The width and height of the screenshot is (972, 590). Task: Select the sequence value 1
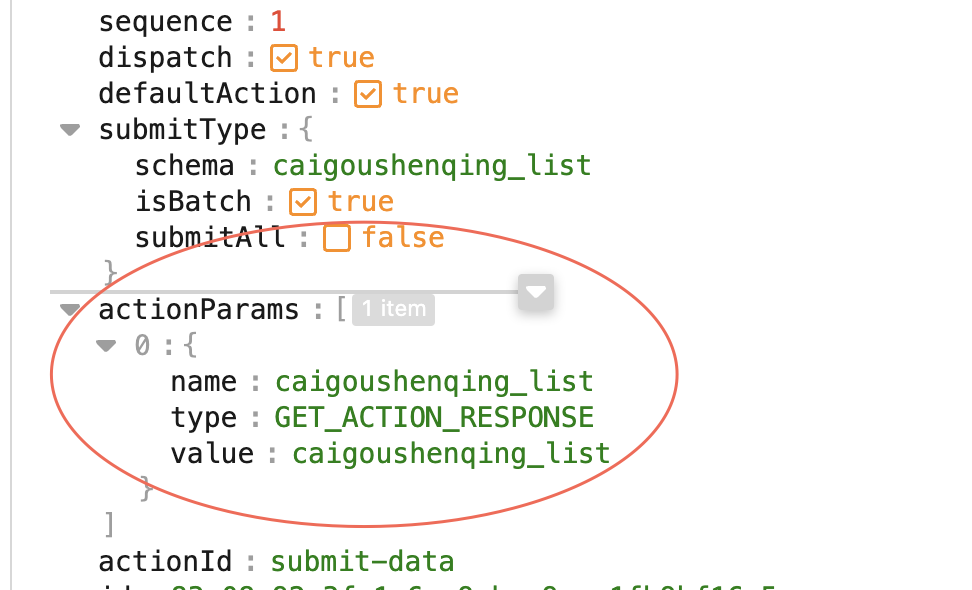click(x=278, y=22)
